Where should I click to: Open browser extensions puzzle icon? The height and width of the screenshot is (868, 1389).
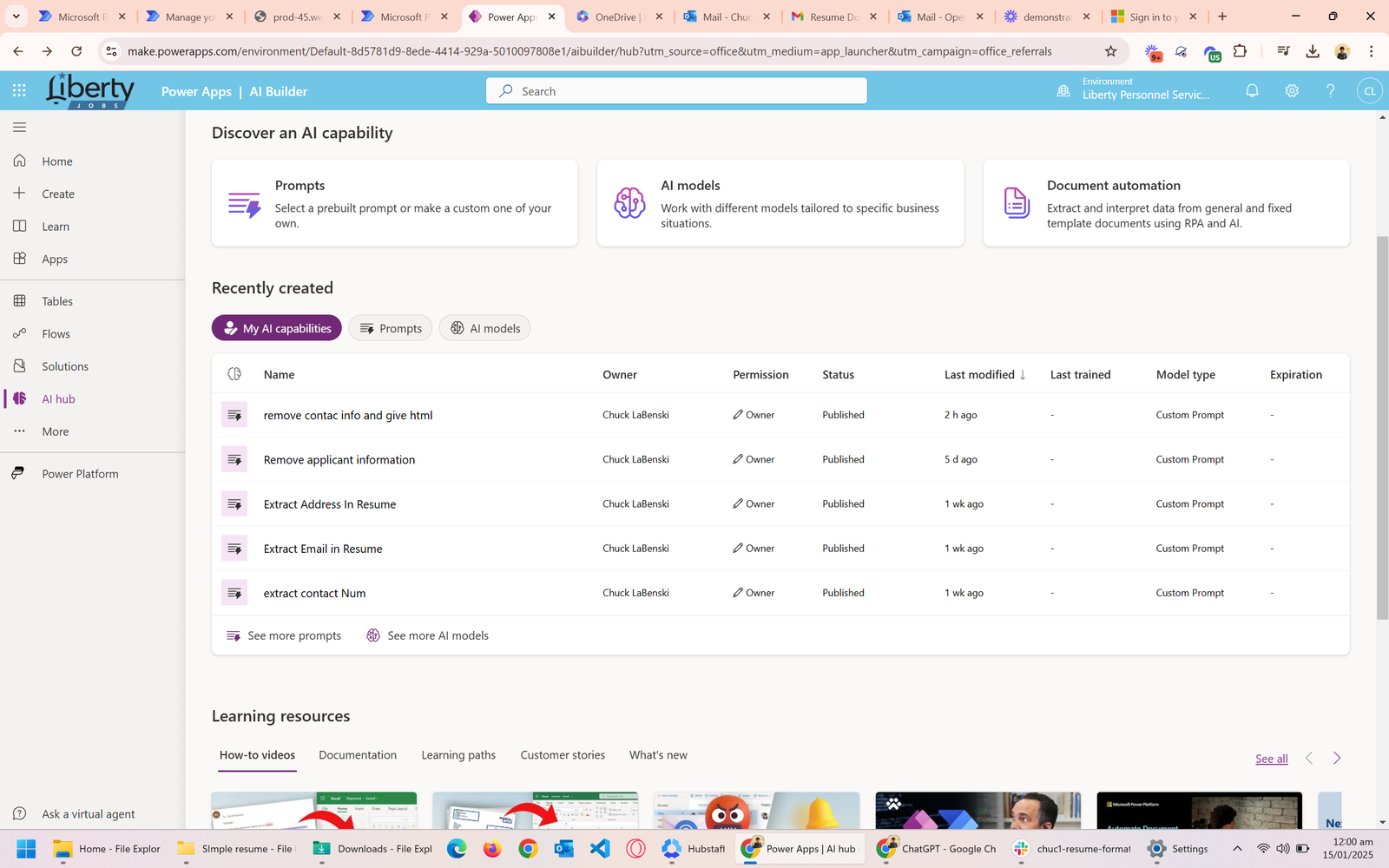point(1240,51)
